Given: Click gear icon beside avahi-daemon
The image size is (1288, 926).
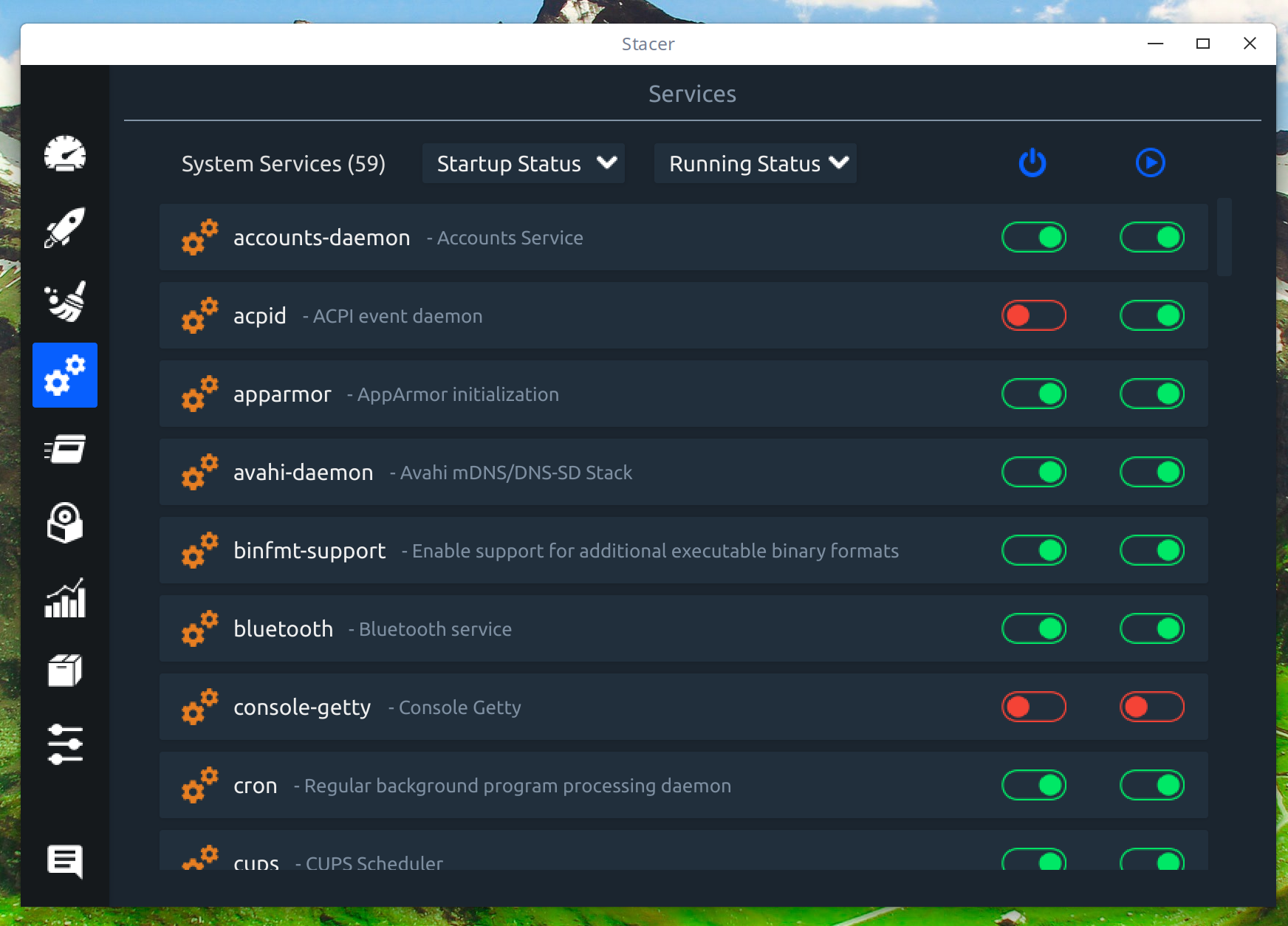Looking at the screenshot, I should click(200, 472).
